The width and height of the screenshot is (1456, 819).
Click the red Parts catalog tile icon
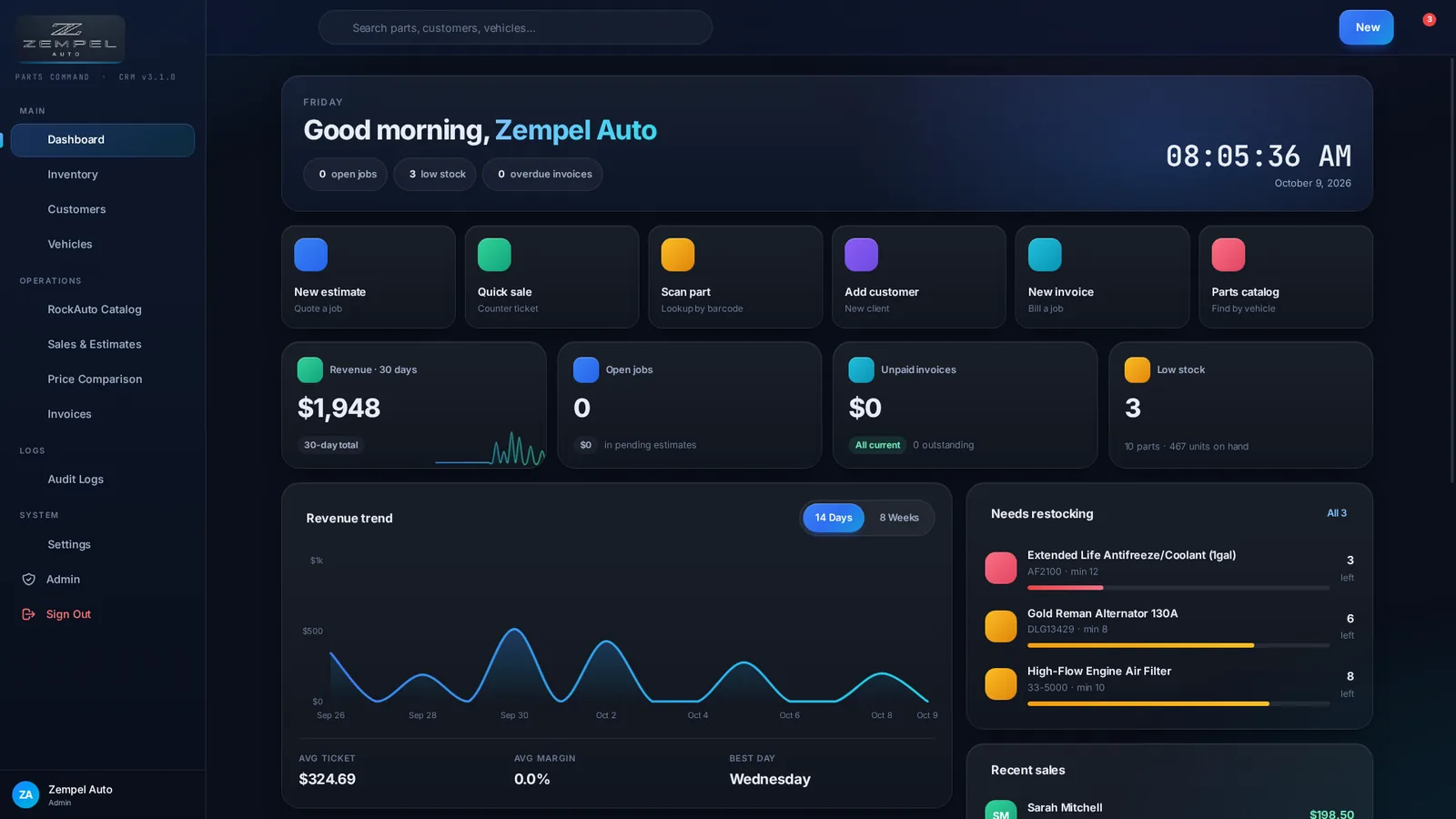(x=1228, y=255)
